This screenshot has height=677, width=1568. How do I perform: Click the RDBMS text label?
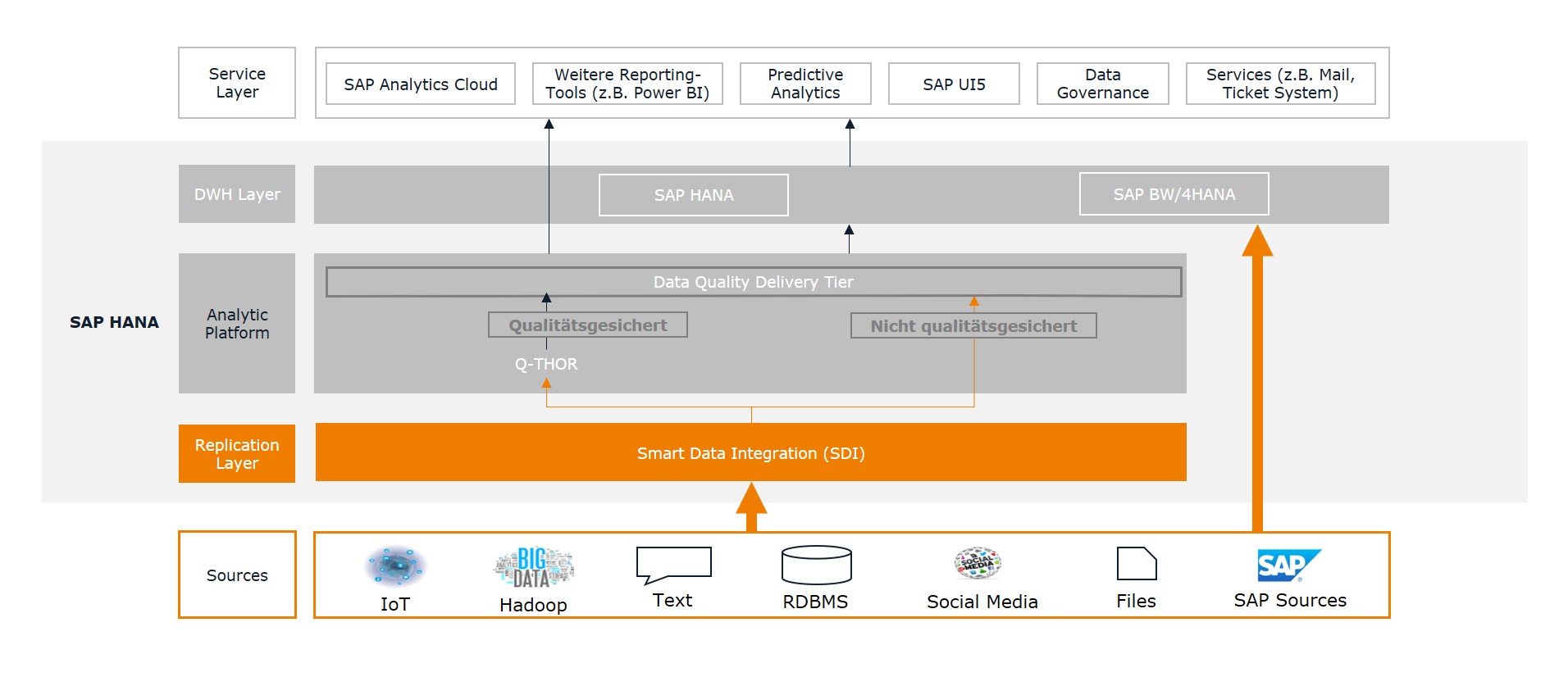(815, 602)
